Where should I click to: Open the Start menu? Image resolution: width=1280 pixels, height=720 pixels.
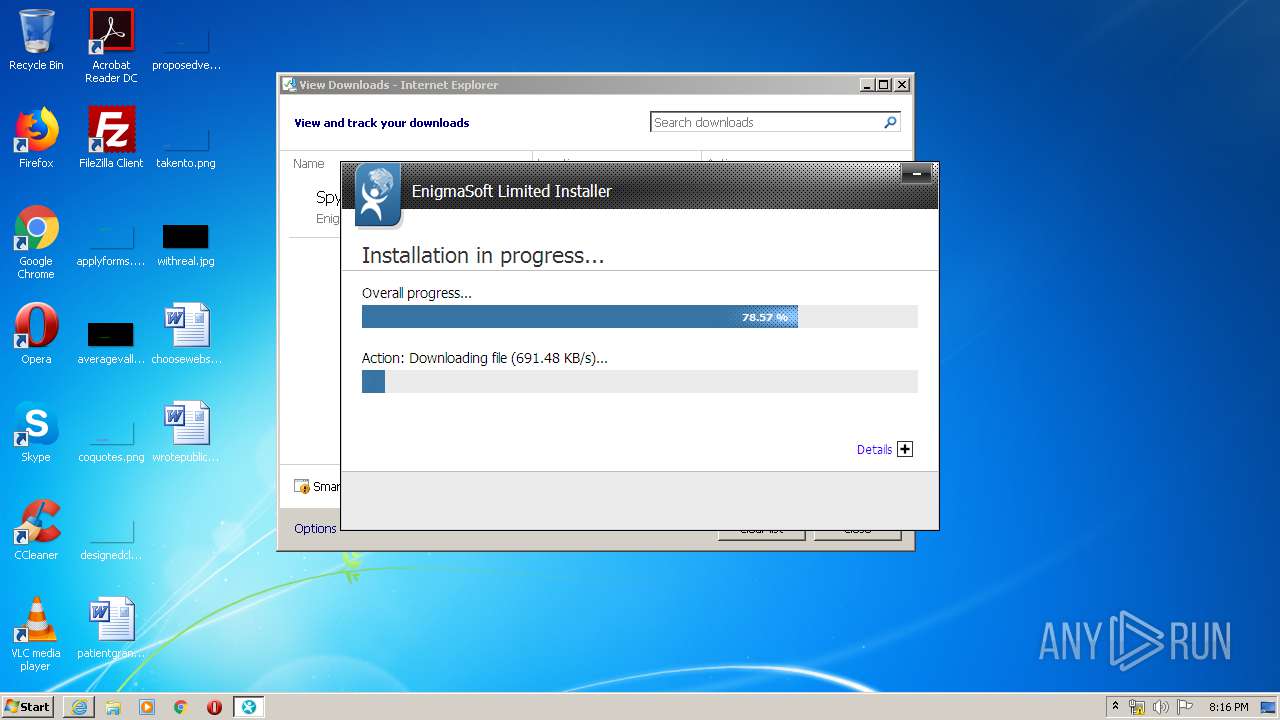[x=27, y=707]
